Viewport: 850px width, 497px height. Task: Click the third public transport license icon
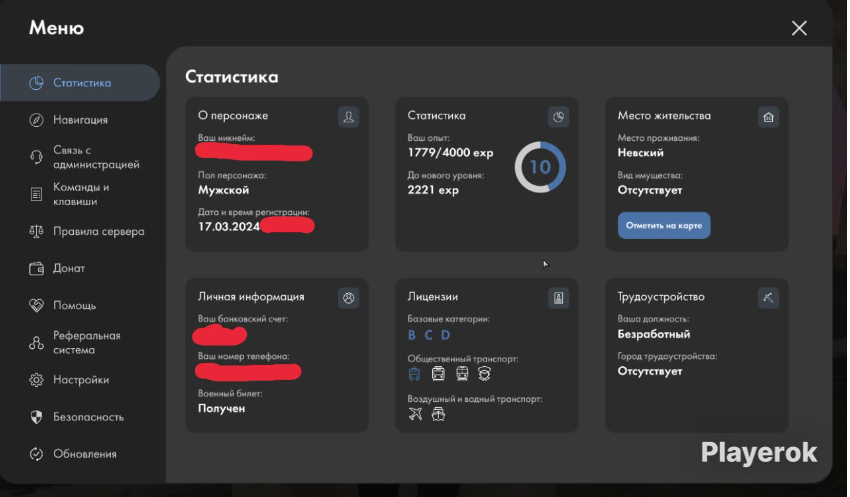pos(462,373)
